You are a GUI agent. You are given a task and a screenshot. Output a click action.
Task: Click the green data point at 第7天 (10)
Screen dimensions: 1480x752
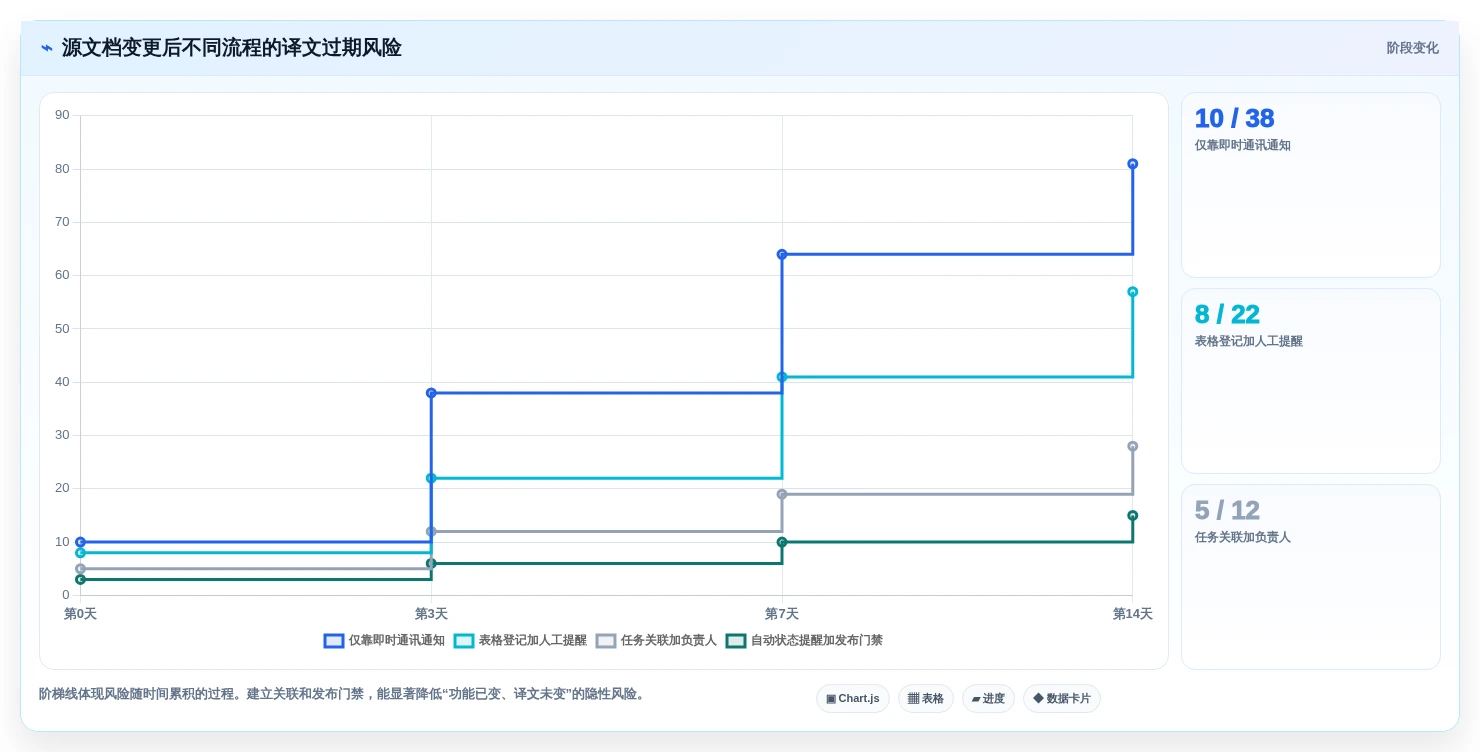click(782, 542)
